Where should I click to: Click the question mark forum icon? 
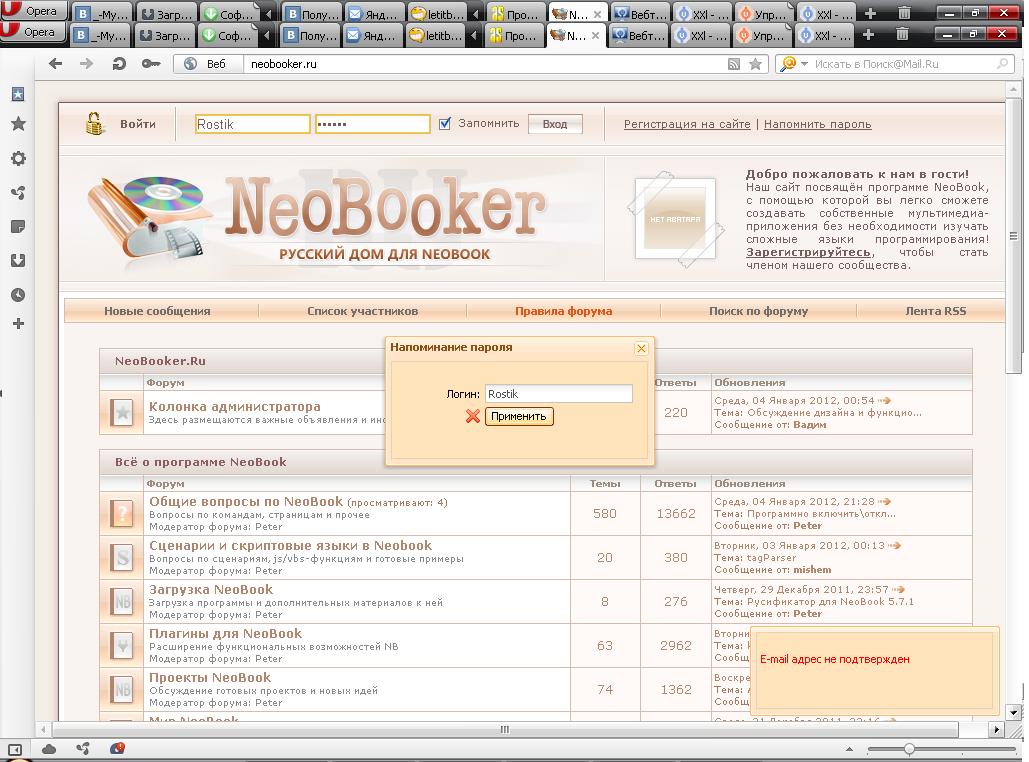[122, 513]
